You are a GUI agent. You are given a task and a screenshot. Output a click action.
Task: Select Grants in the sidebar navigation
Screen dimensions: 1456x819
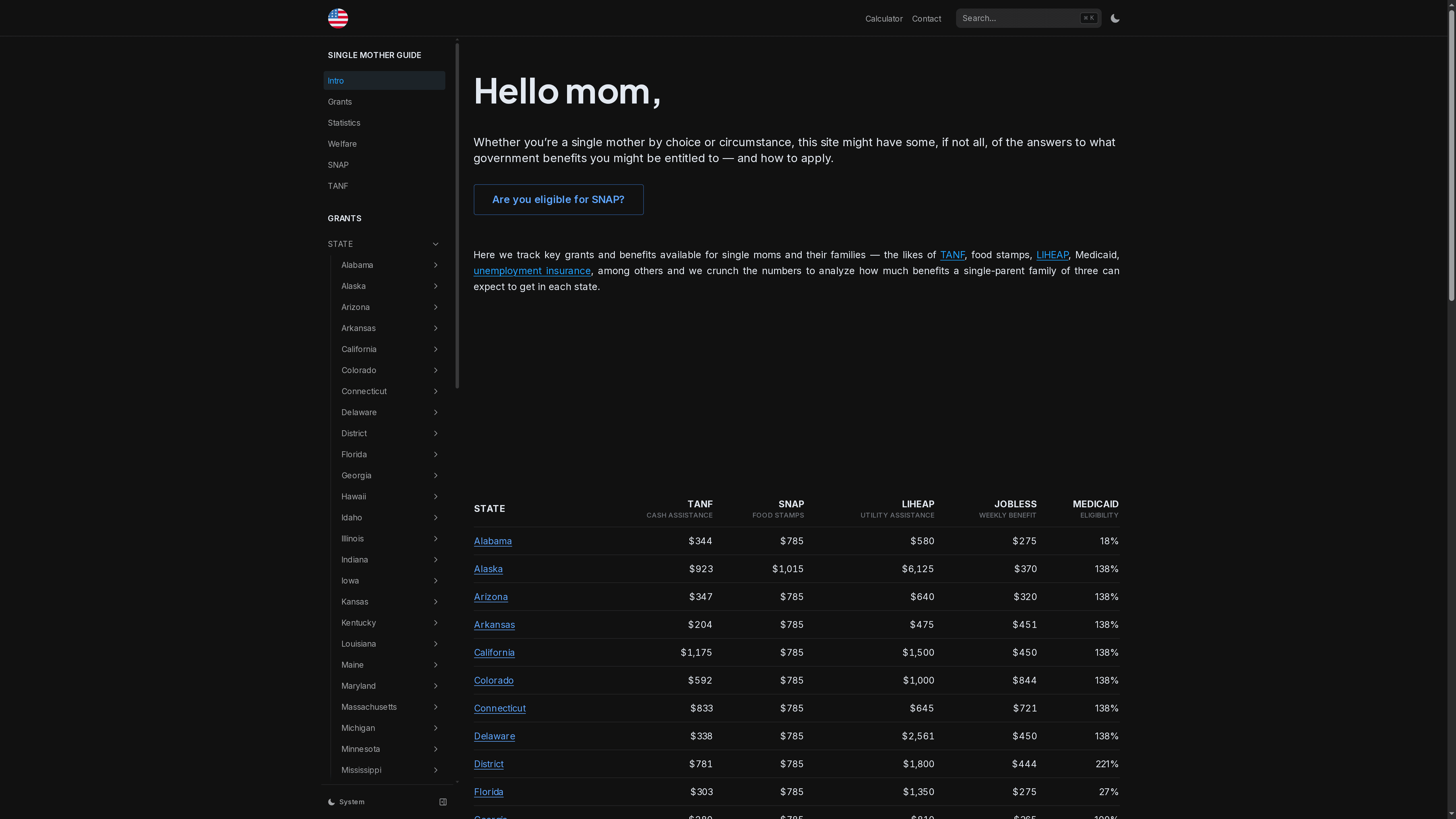point(340,101)
